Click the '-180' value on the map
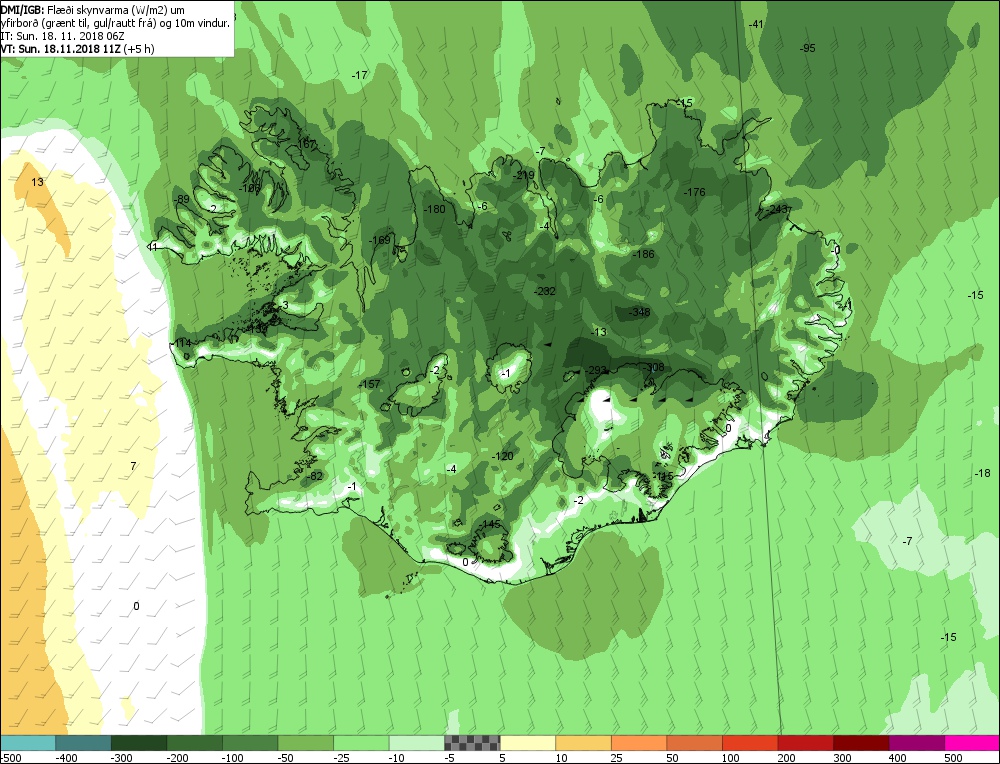The width and height of the screenshot is (1000, 764). 434,209
